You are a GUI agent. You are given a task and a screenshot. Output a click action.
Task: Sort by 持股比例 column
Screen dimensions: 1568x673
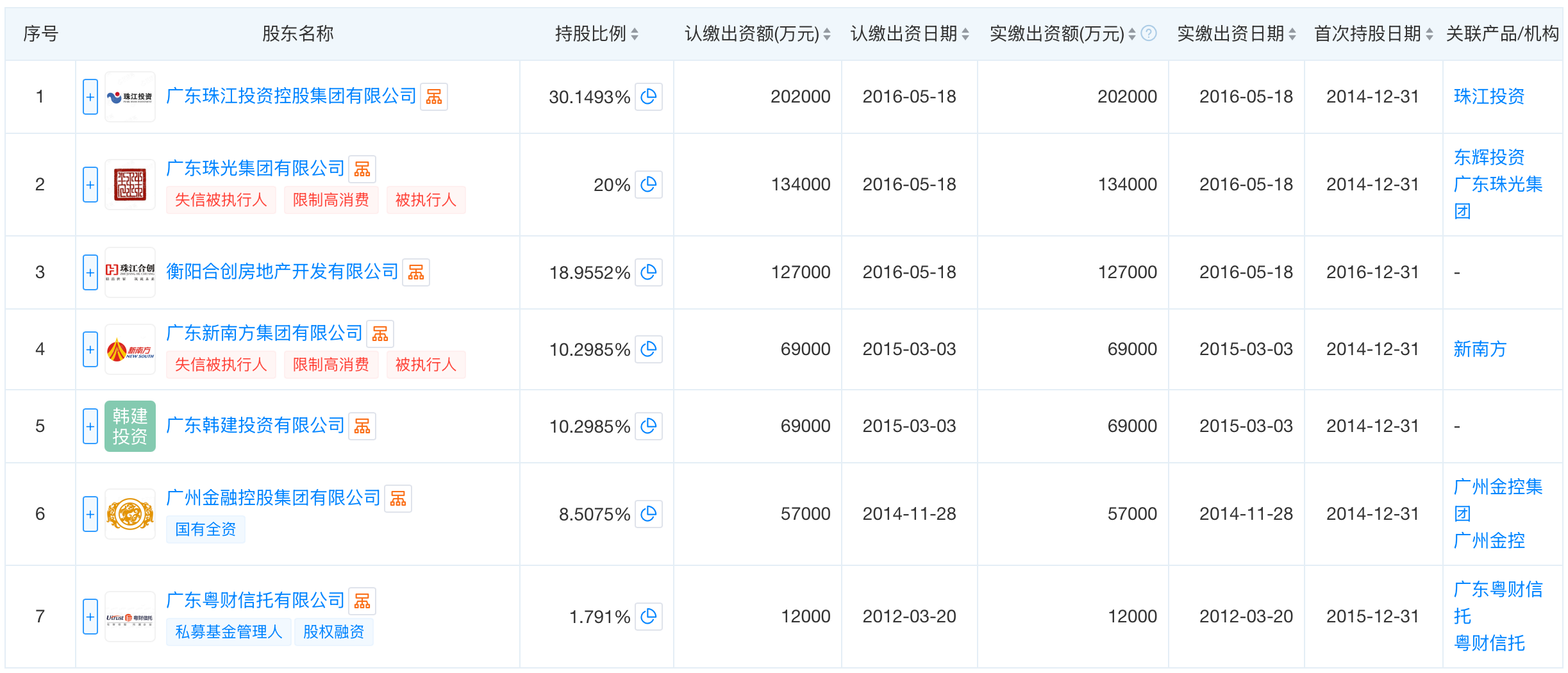pos(634,34)
